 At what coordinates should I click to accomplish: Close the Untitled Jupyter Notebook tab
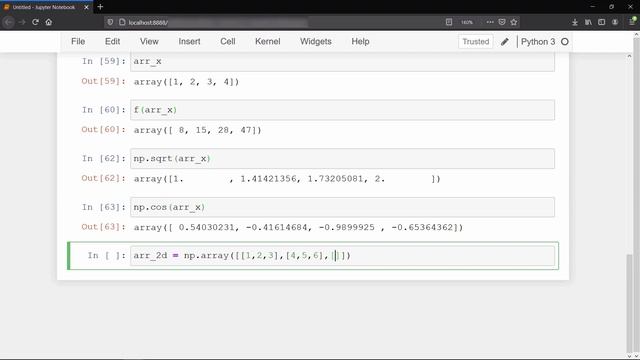click(86, 7)
